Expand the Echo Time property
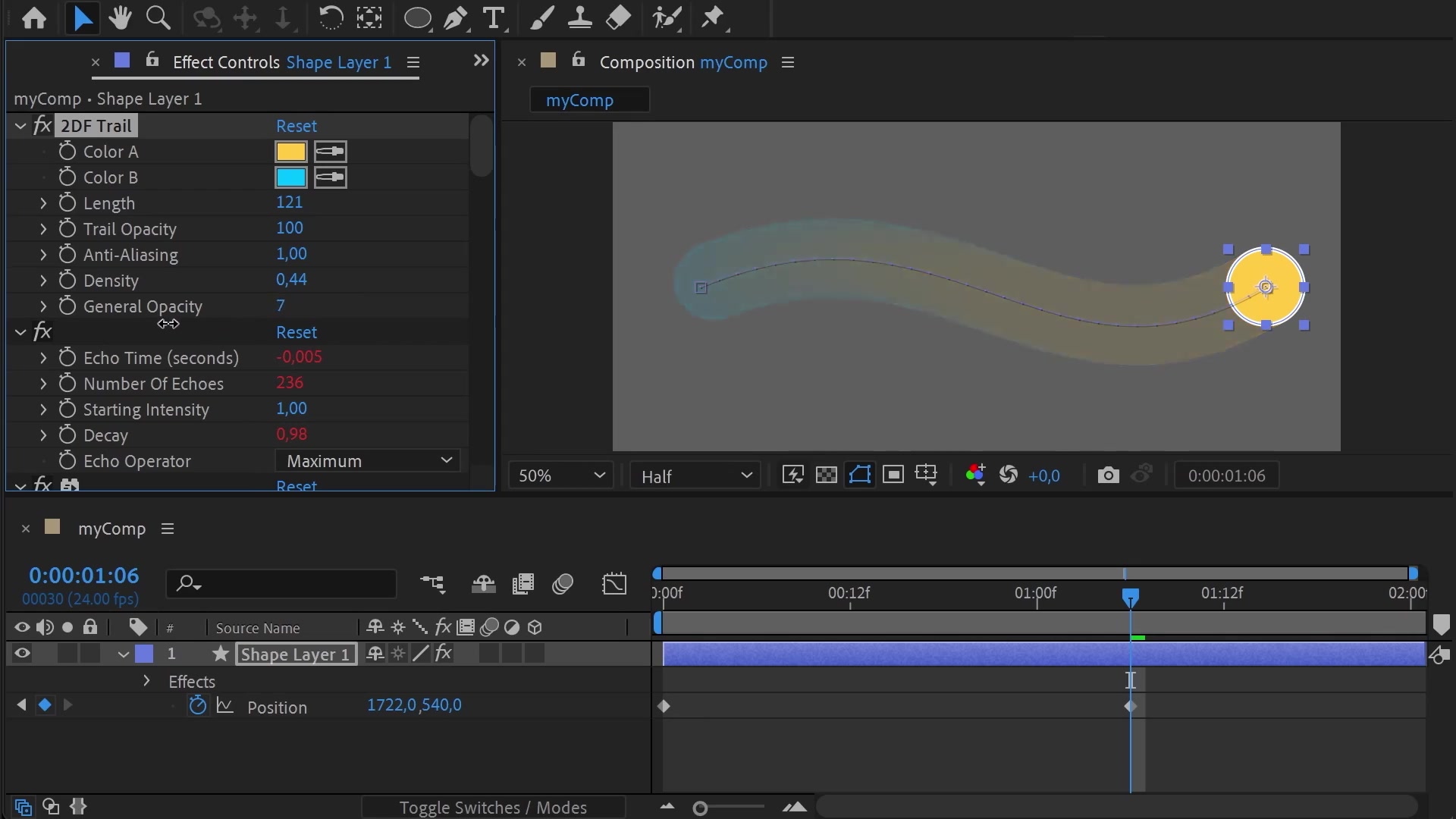The image size is (1456, 819). click(43, 358)
